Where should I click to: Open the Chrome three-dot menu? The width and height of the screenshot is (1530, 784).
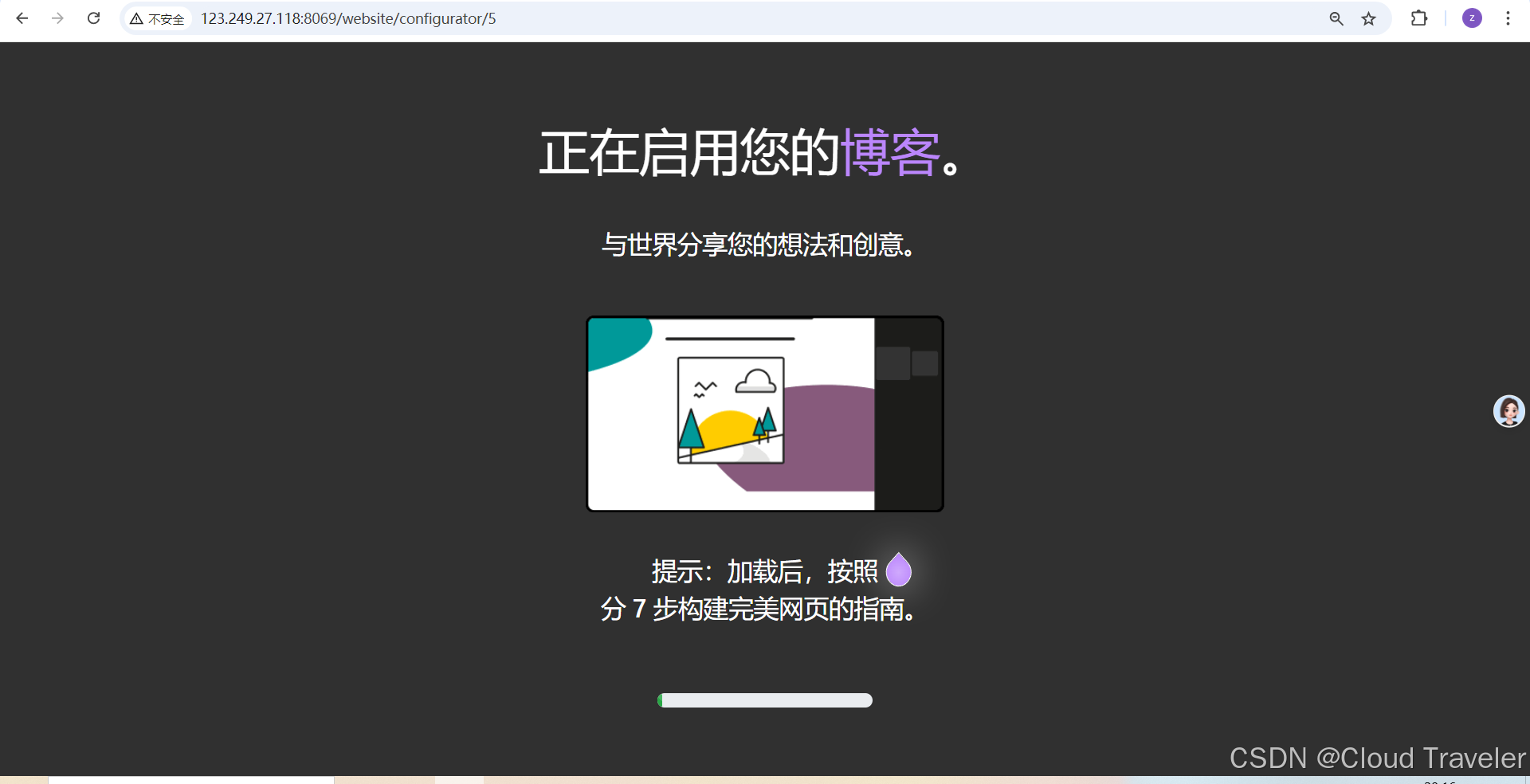pos(1508,18)
